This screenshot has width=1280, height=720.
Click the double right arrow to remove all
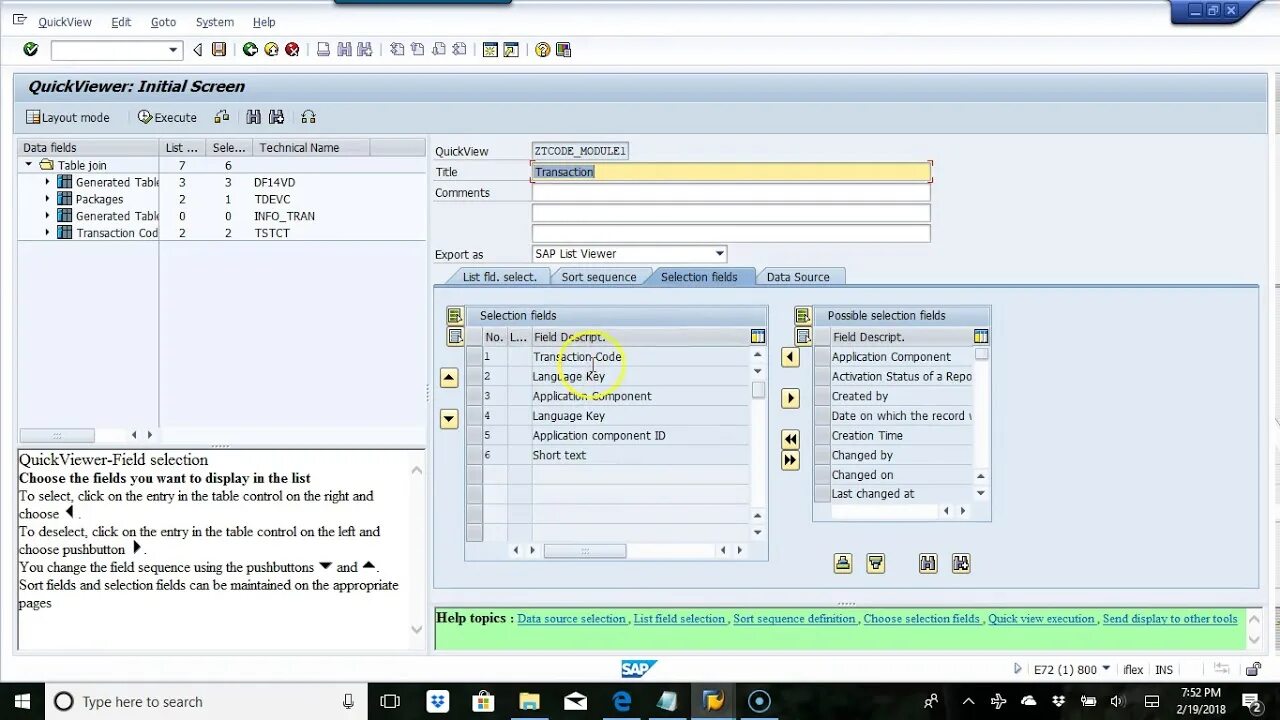(x=790, y=460)
